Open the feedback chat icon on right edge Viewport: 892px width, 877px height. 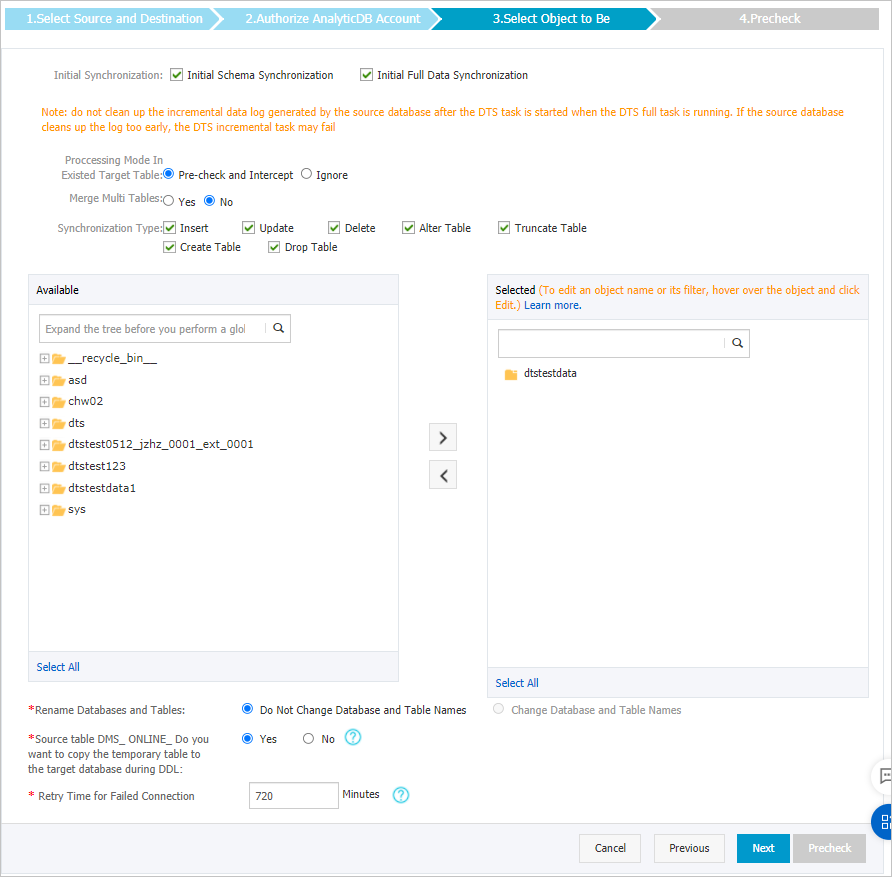point(884,776)
